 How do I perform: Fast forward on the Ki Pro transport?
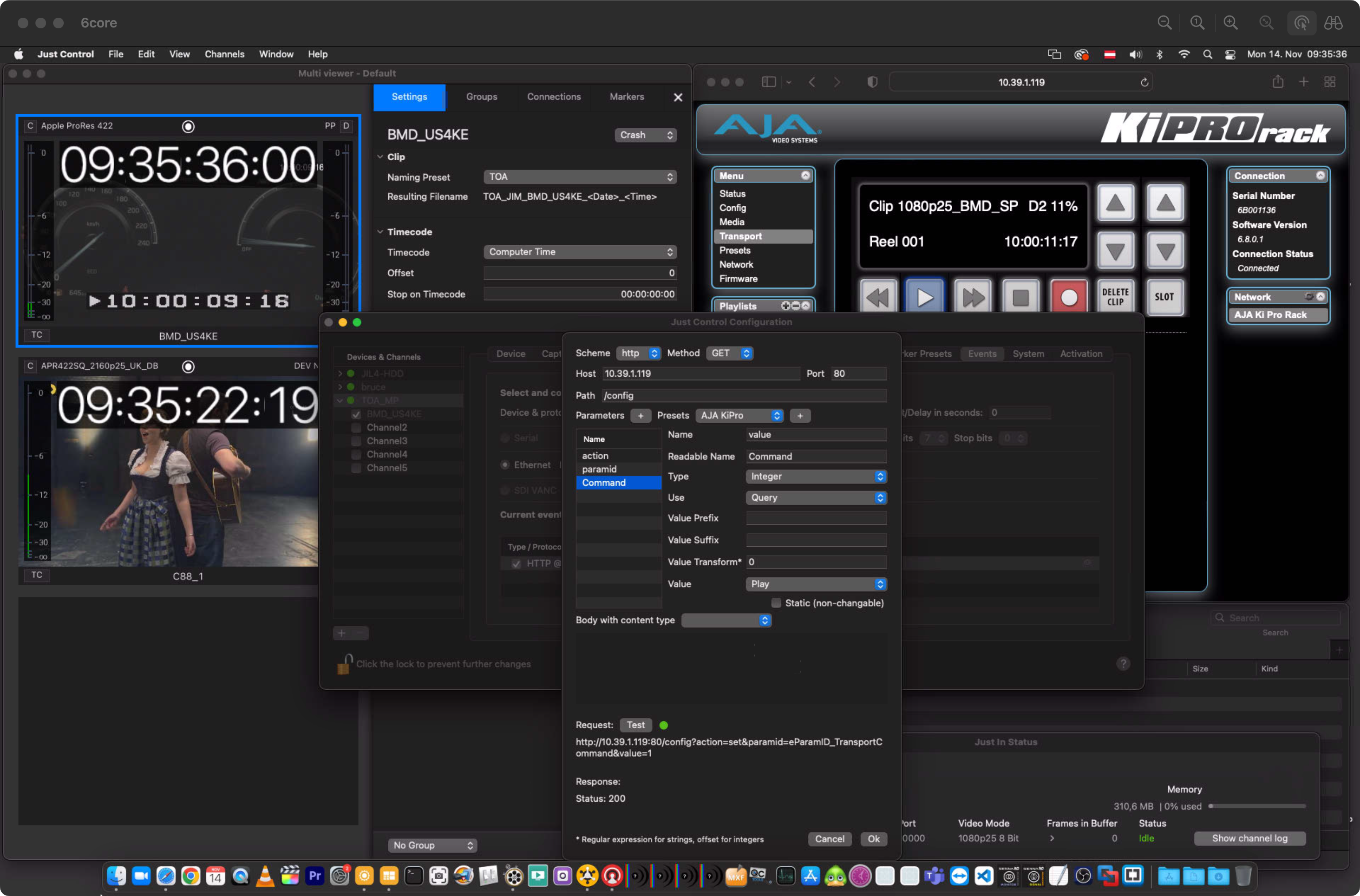[973, 297]
